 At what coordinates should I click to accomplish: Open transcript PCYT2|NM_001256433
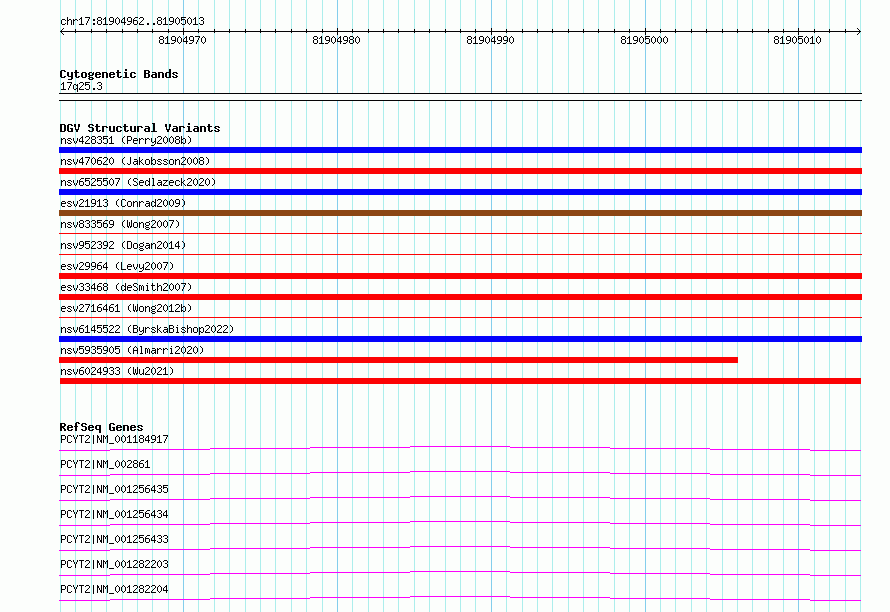tap(114, 539)
